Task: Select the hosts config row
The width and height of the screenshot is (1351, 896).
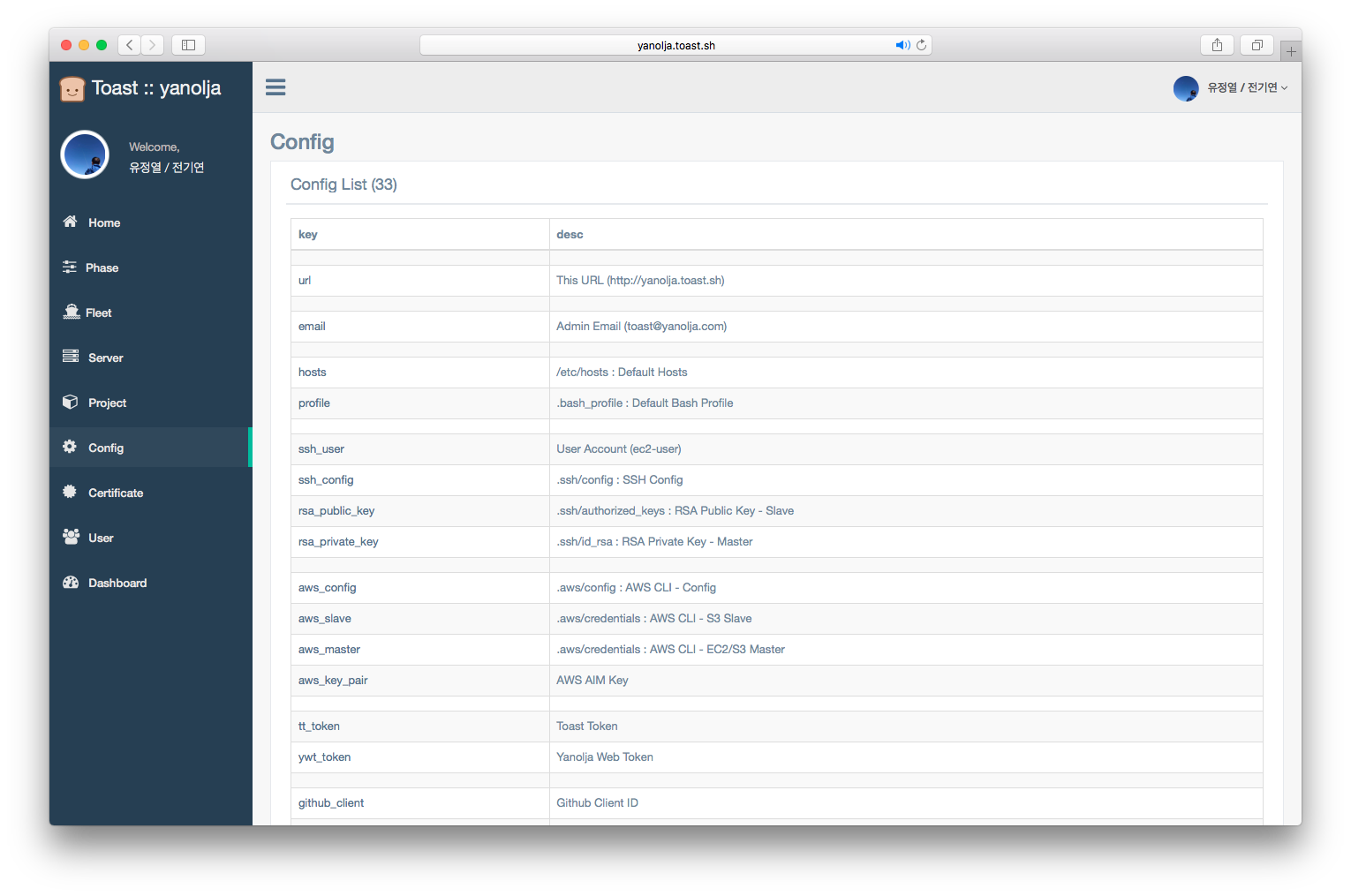Action: click(x=777, y=373)
